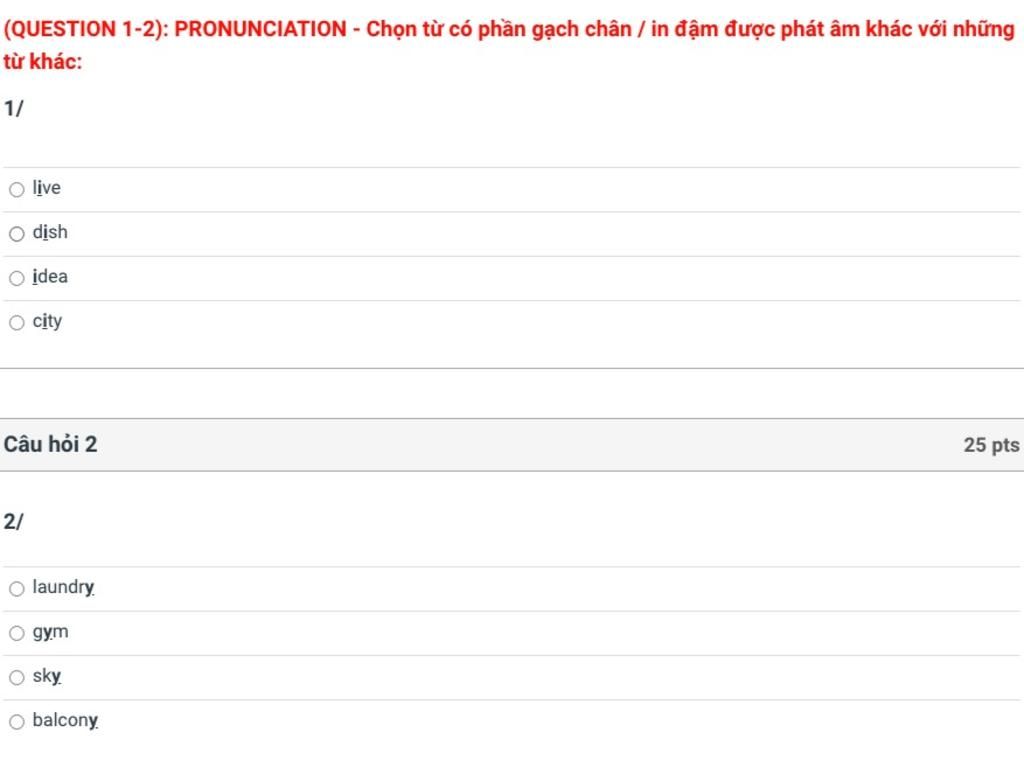Click the "sky" answer text
Viewport: 1024px width, 767px height.
point(46,676)
